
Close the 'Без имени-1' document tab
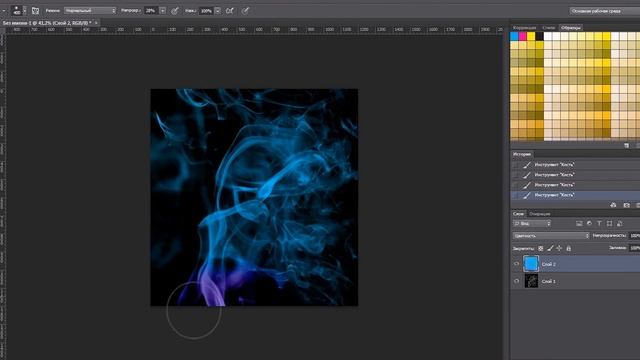[x=96, y=23]
